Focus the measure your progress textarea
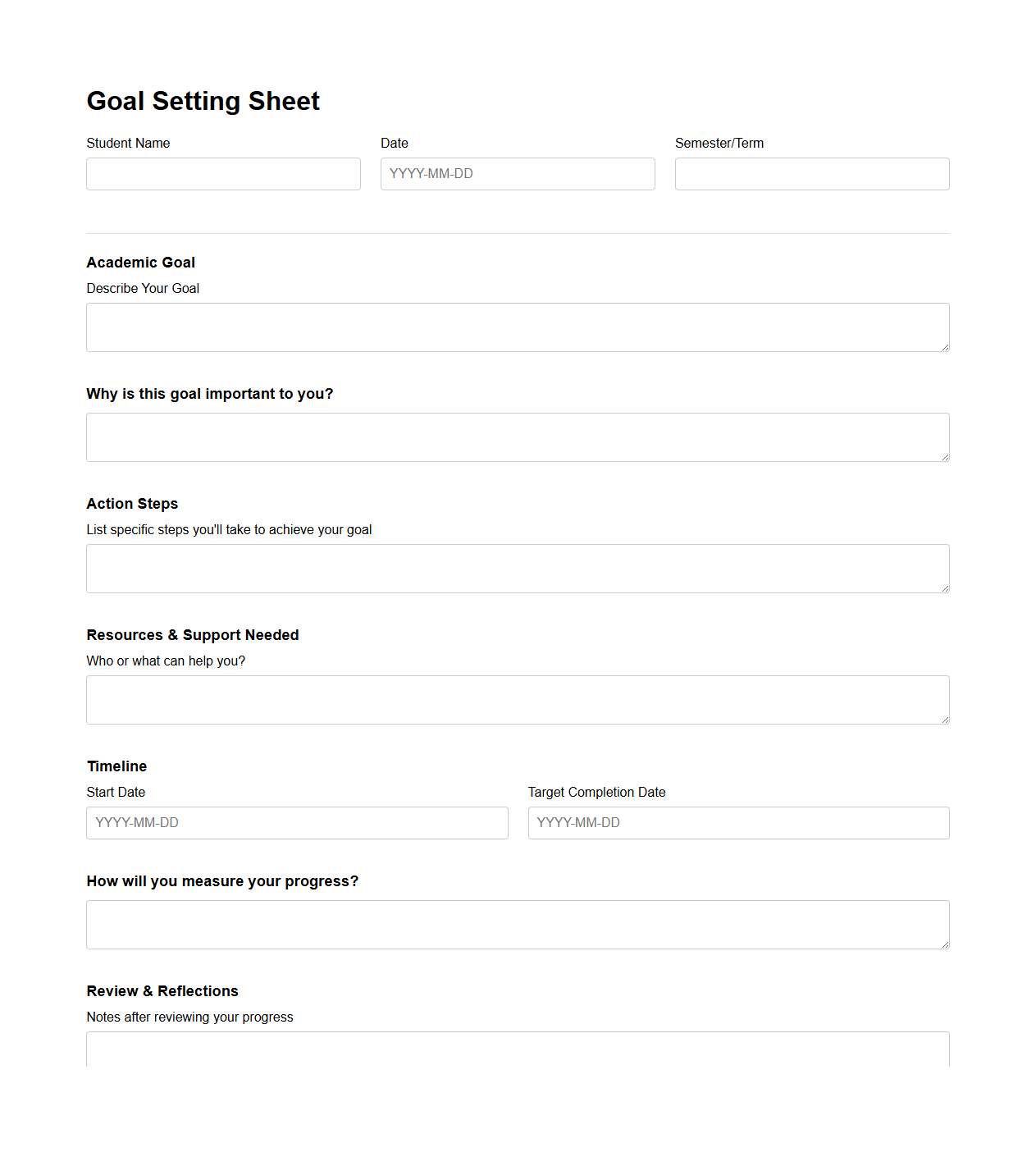1036x1166 pixels. tap(518, 924)
